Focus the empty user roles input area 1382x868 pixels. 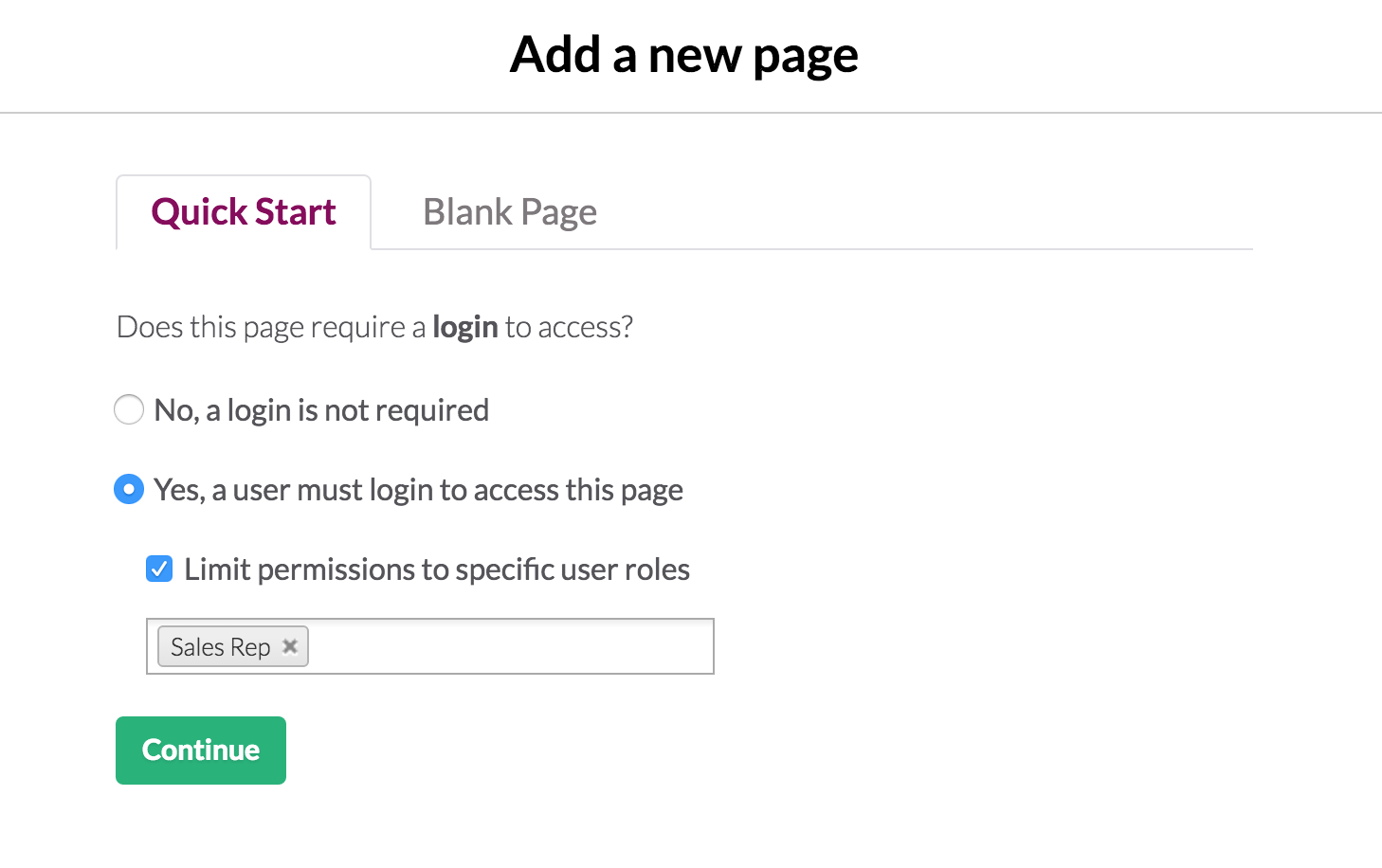510,646
